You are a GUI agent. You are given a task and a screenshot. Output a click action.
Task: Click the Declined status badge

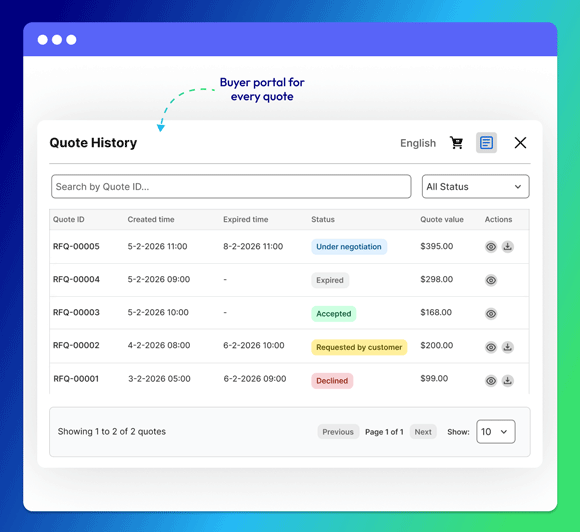point(332,381)
